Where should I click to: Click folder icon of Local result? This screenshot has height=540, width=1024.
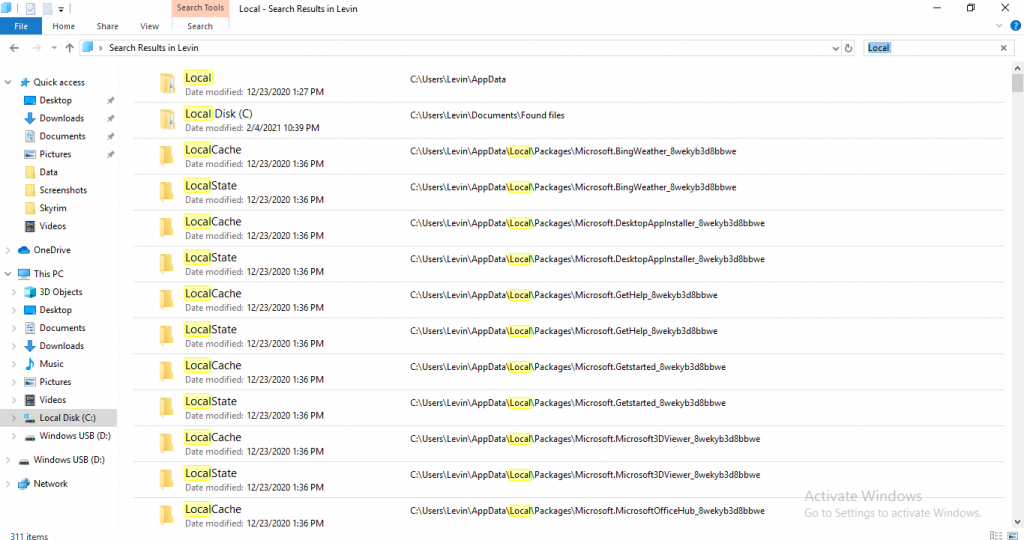point(167,84)
